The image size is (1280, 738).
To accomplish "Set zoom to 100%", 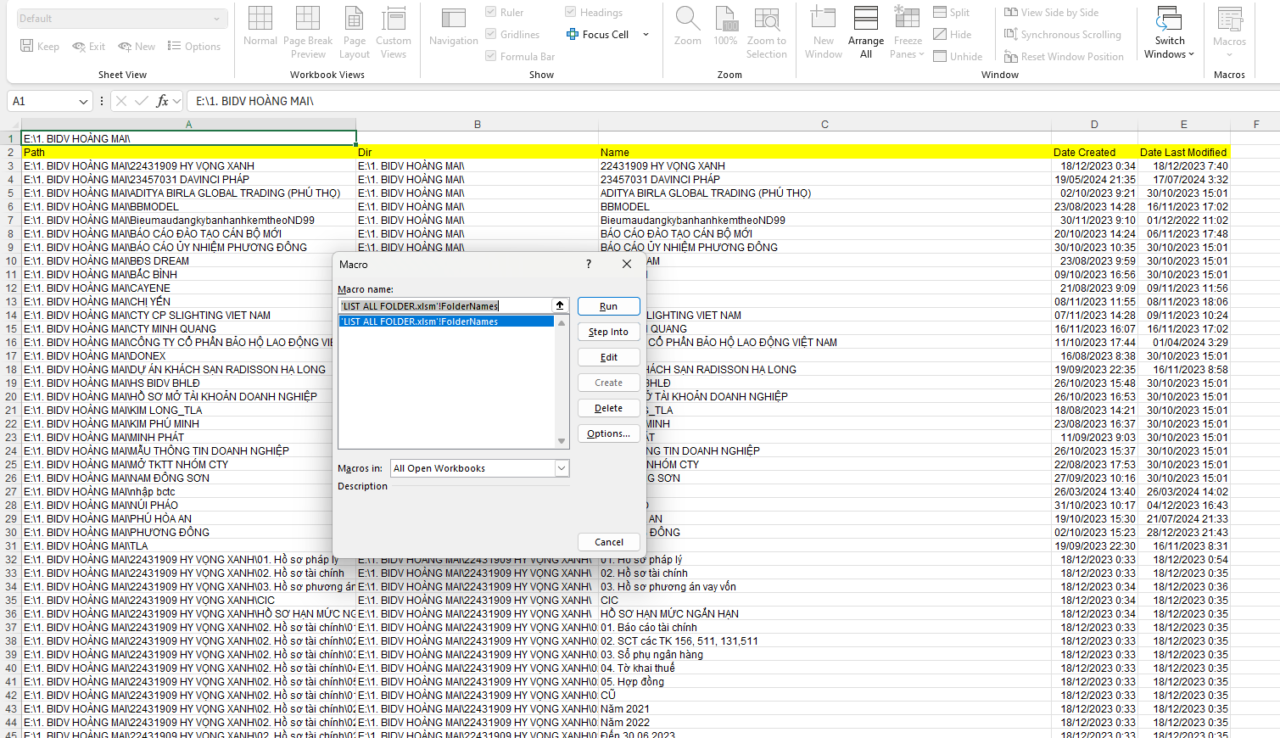I will [x=725, y=27].
